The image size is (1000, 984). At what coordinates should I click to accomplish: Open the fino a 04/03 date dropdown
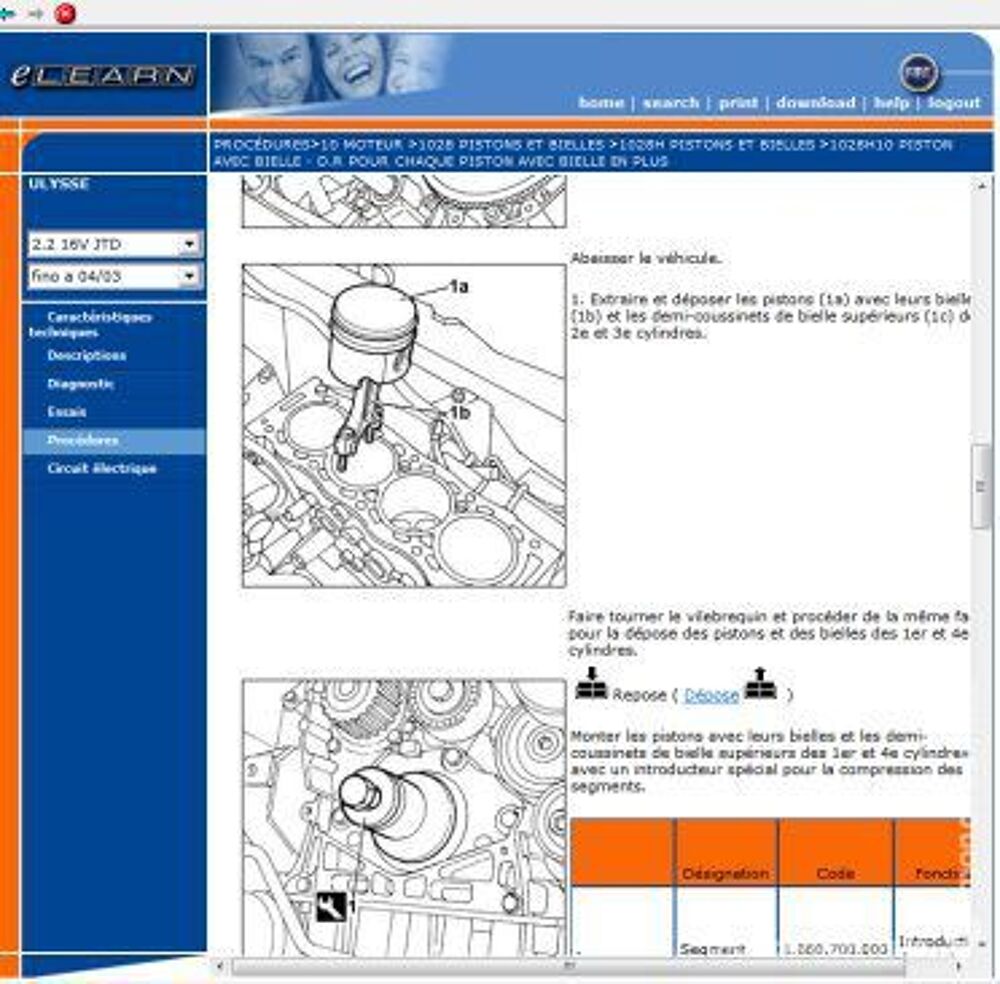click(x=115, y=276)
